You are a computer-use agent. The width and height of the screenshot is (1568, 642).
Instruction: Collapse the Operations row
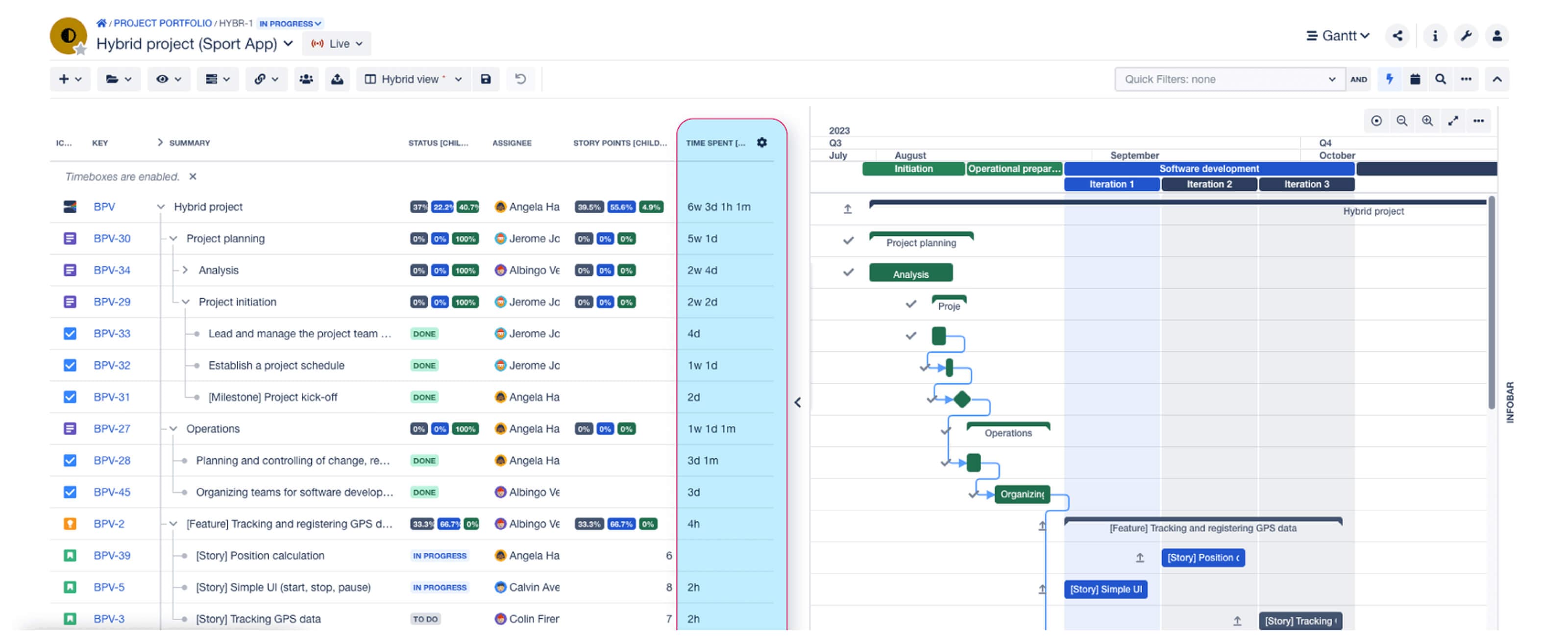pos(173,428)
